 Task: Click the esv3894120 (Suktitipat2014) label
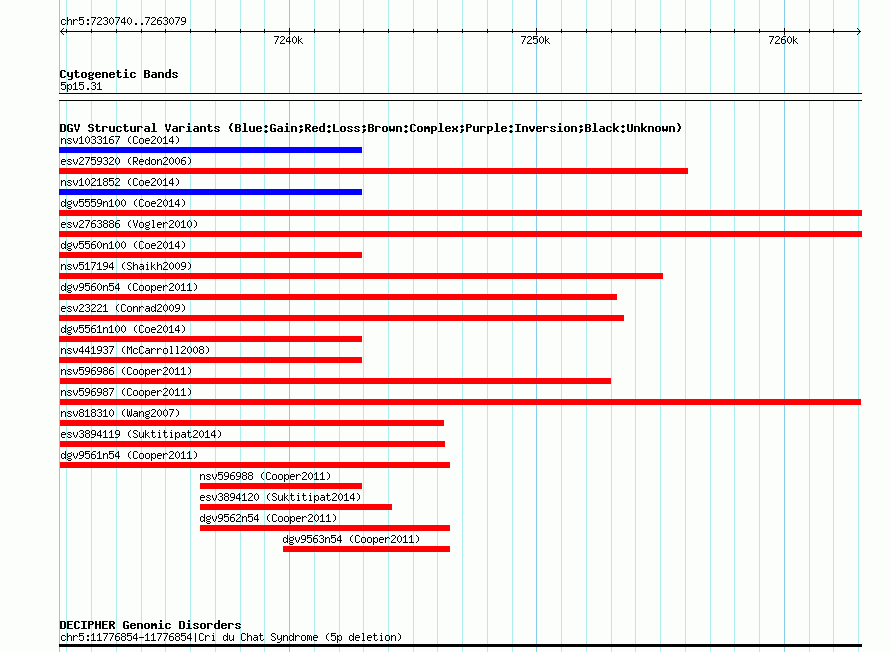(x=280, y=497)
